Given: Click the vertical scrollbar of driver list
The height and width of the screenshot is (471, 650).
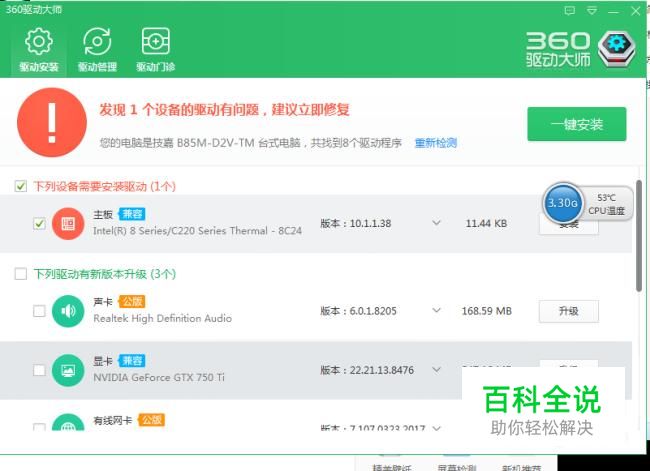Looking at the screenshot, I should (639, 236).
